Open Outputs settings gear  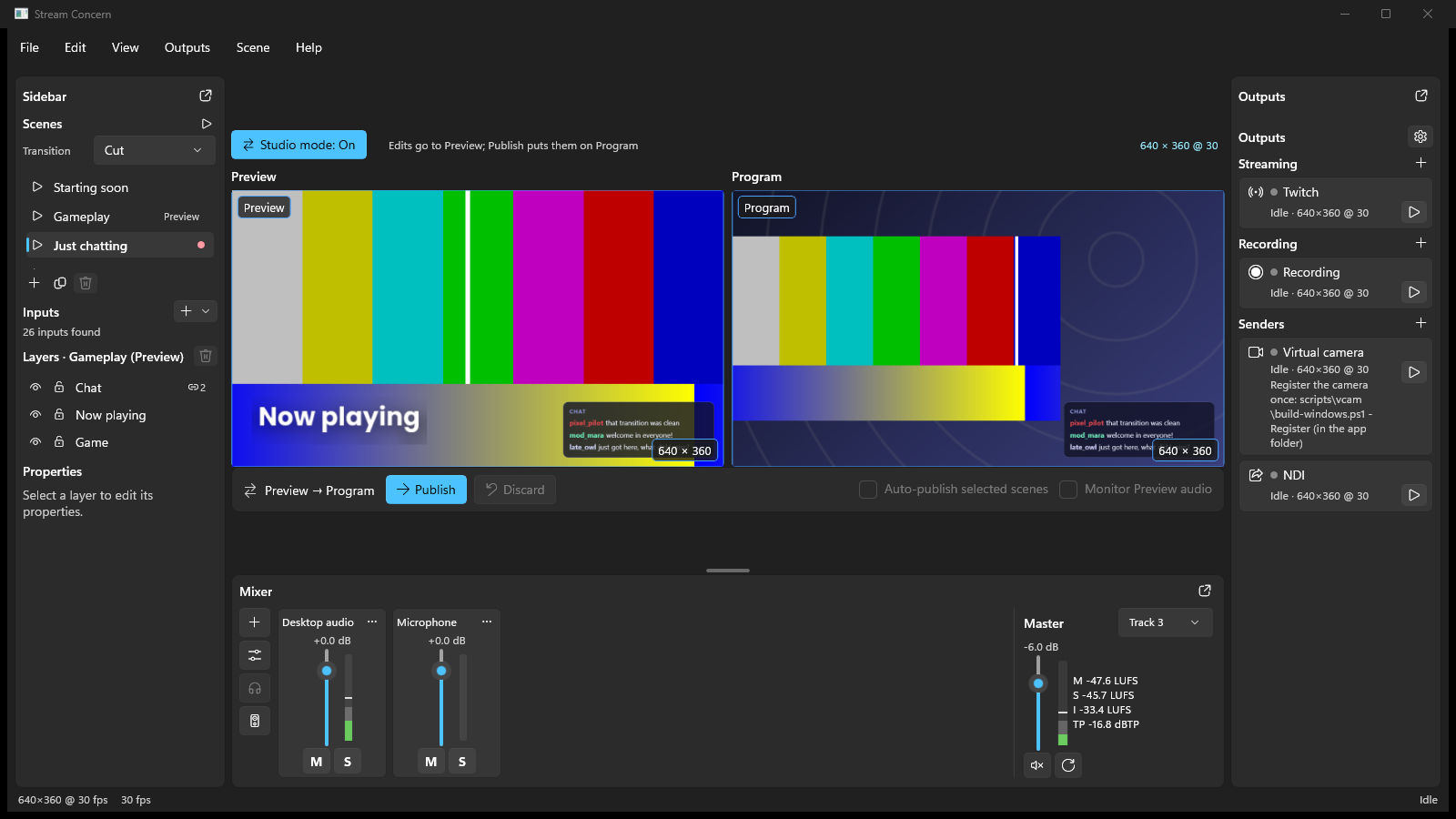pos(1421,136)
